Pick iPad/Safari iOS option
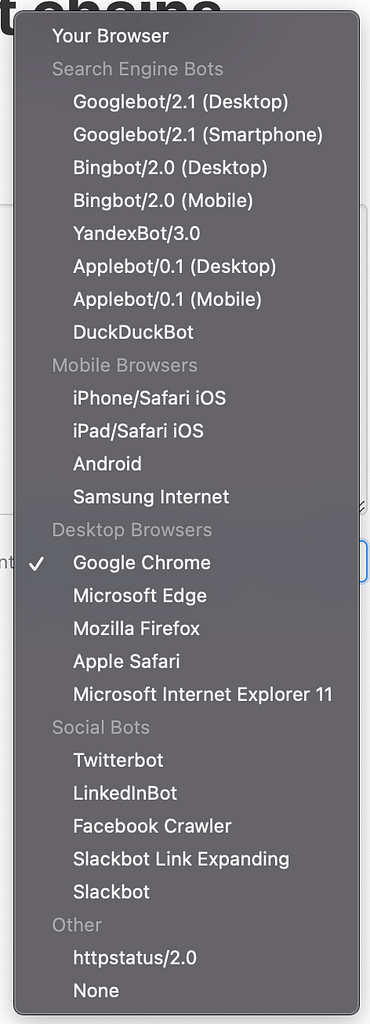The width and height of the screenshot is (370, 1024). coord(187,431)
